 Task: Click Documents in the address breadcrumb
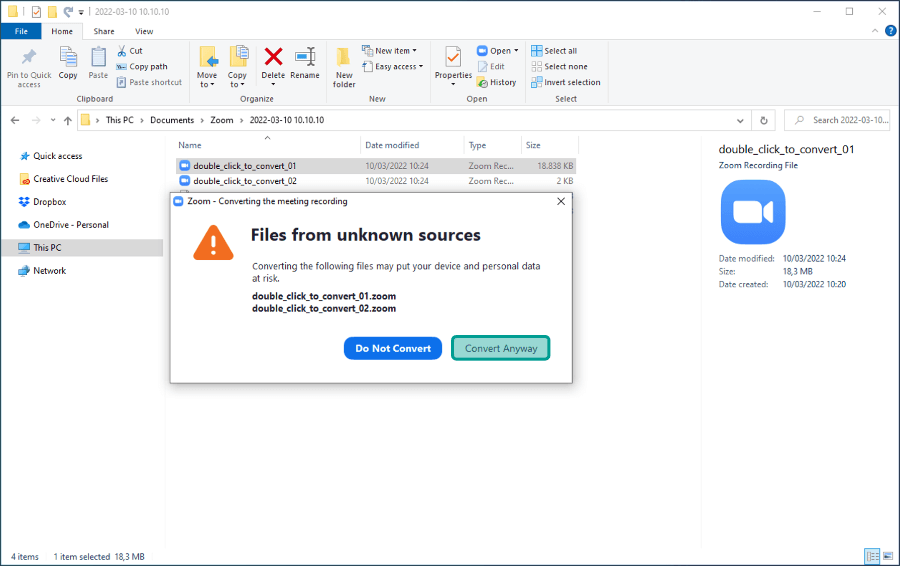(x=172, y=120)
